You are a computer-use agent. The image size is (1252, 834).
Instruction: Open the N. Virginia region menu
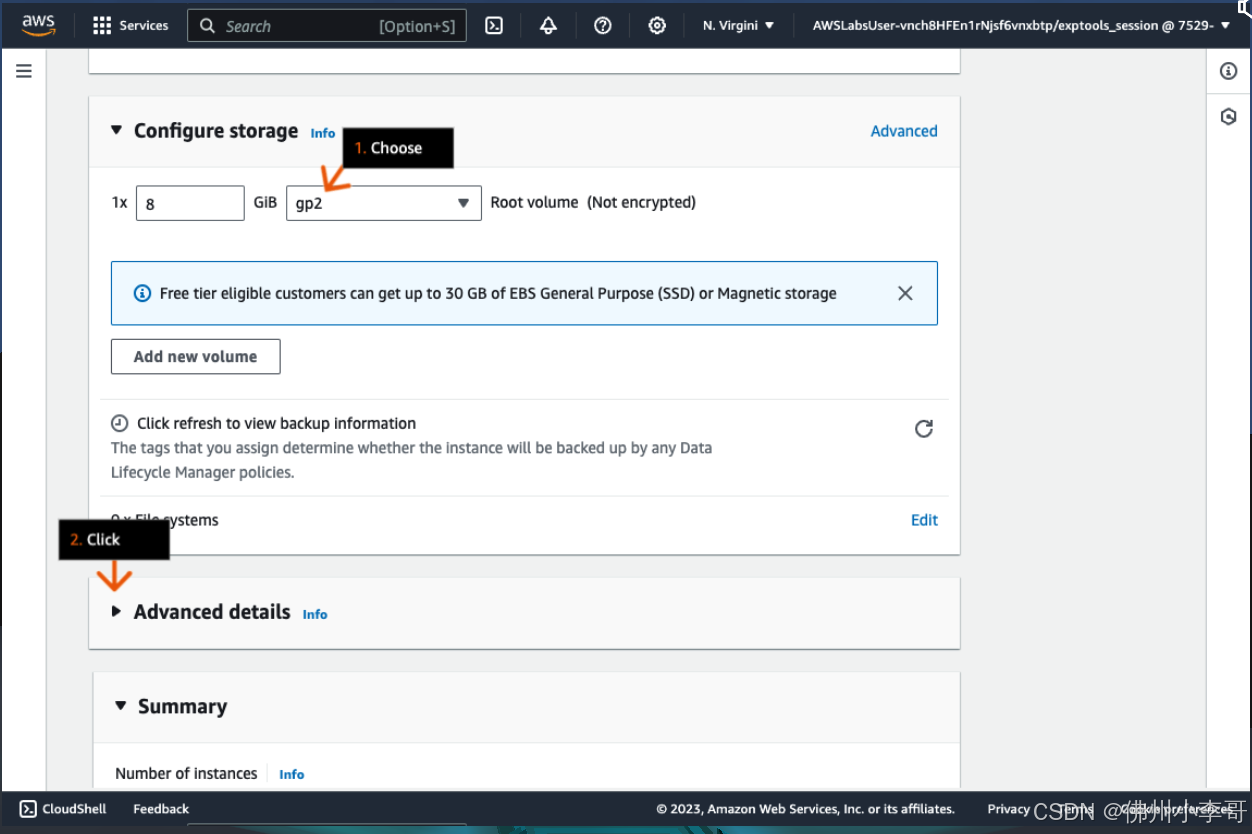point(738,26)
